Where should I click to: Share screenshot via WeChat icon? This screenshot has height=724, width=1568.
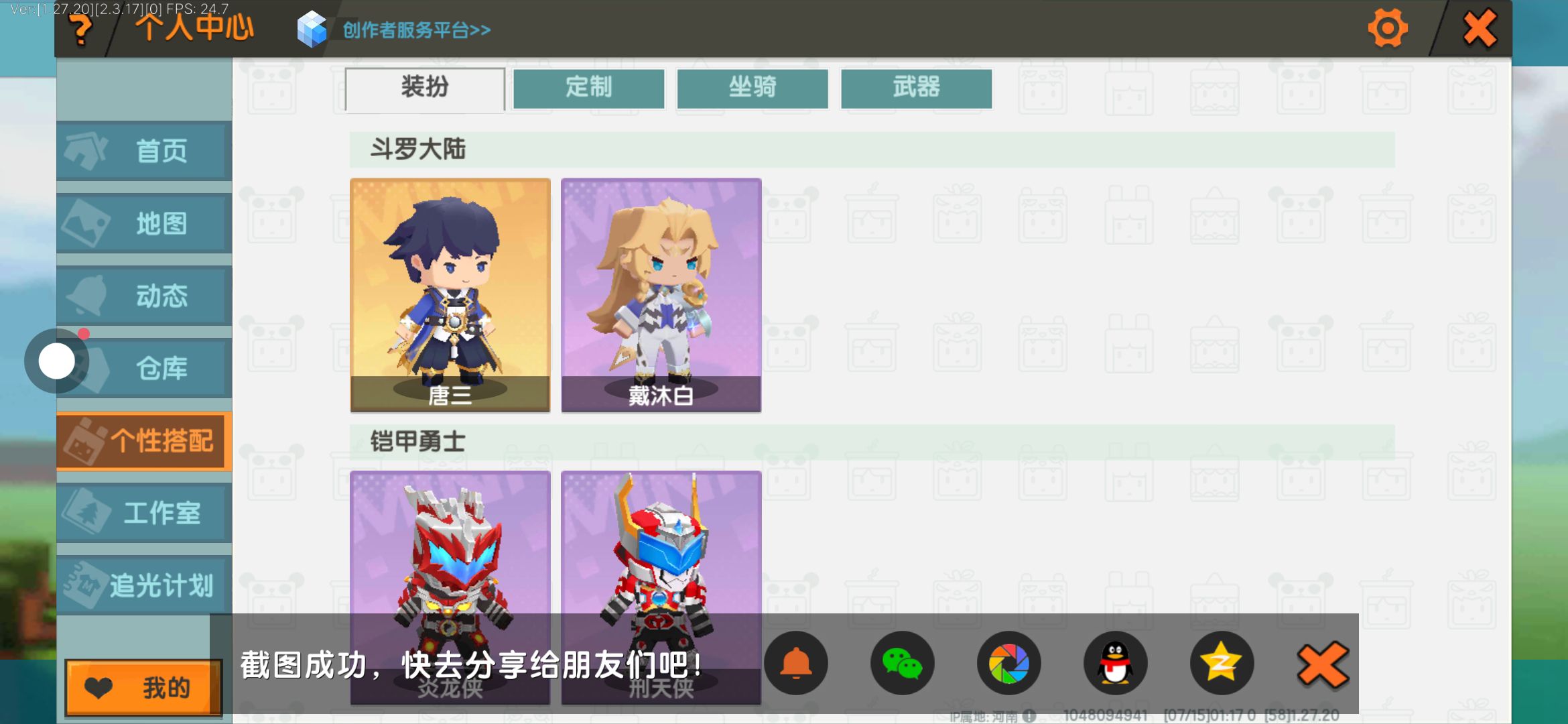(902, 663)
